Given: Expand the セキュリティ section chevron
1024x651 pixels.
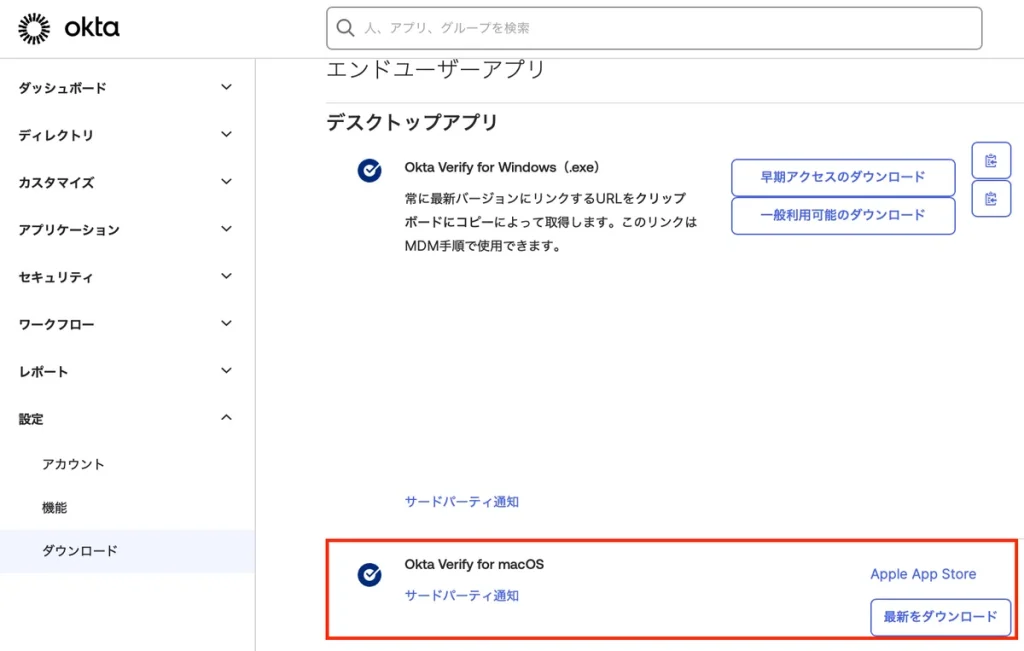Looking at the screenshot, I should coord(226,277).
